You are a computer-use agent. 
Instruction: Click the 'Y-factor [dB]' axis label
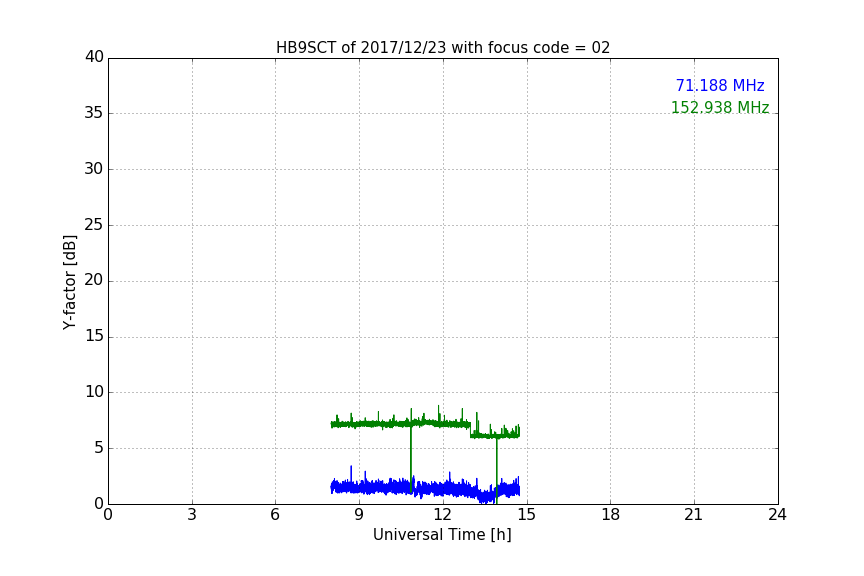(x=69, y=283)
